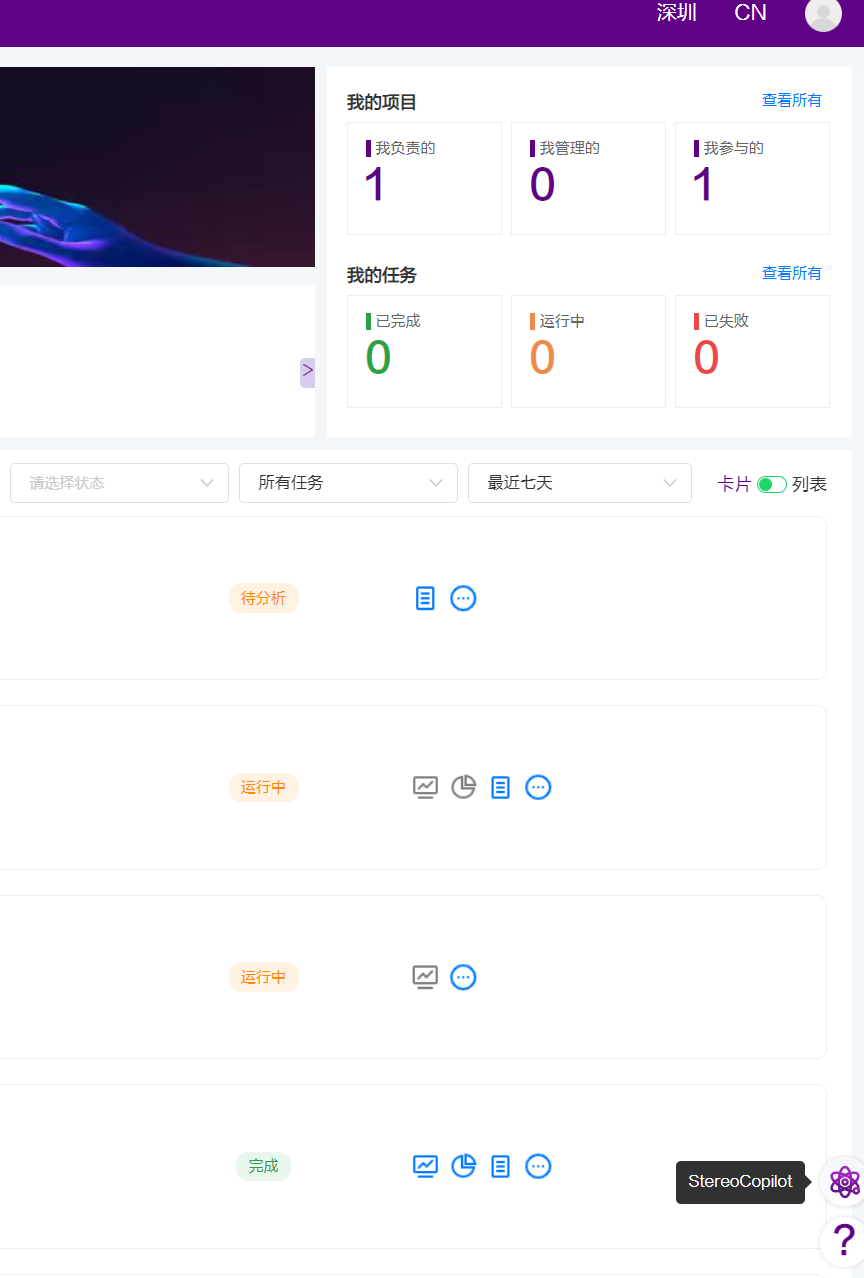The height and width of the screenshot is (1278, 864).
Task: Switch language via the CN menu item
Action: (750, 13)
